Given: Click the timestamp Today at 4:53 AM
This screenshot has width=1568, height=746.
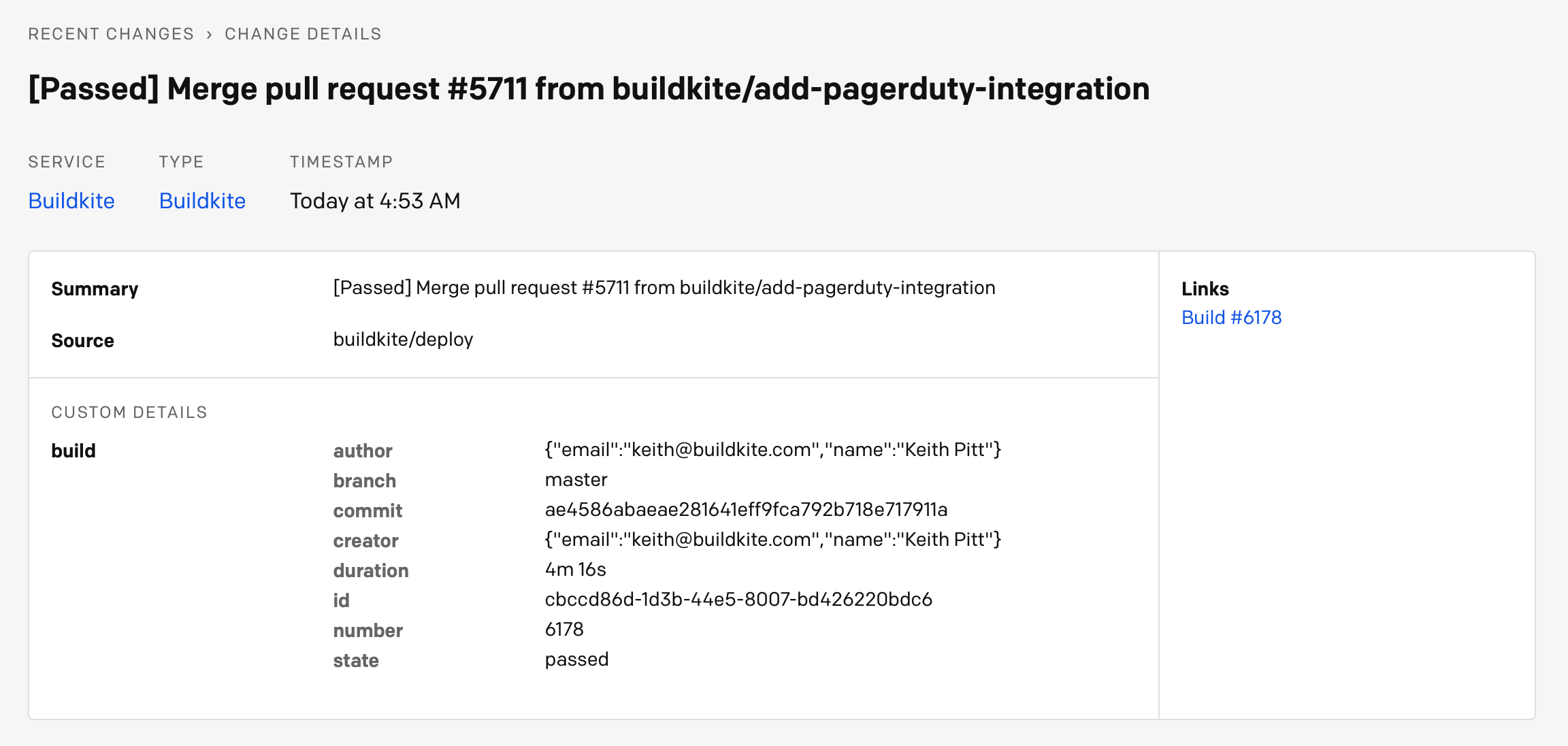Looking at the screenshot, I should (375, 201).
